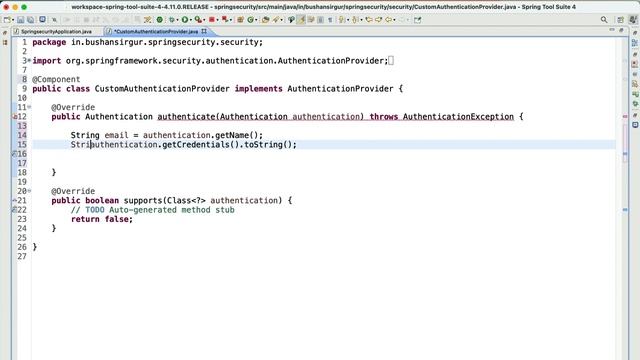Open the Outline view in right sidebar
Screen dimensions: 640x360
tap(635, 42)
